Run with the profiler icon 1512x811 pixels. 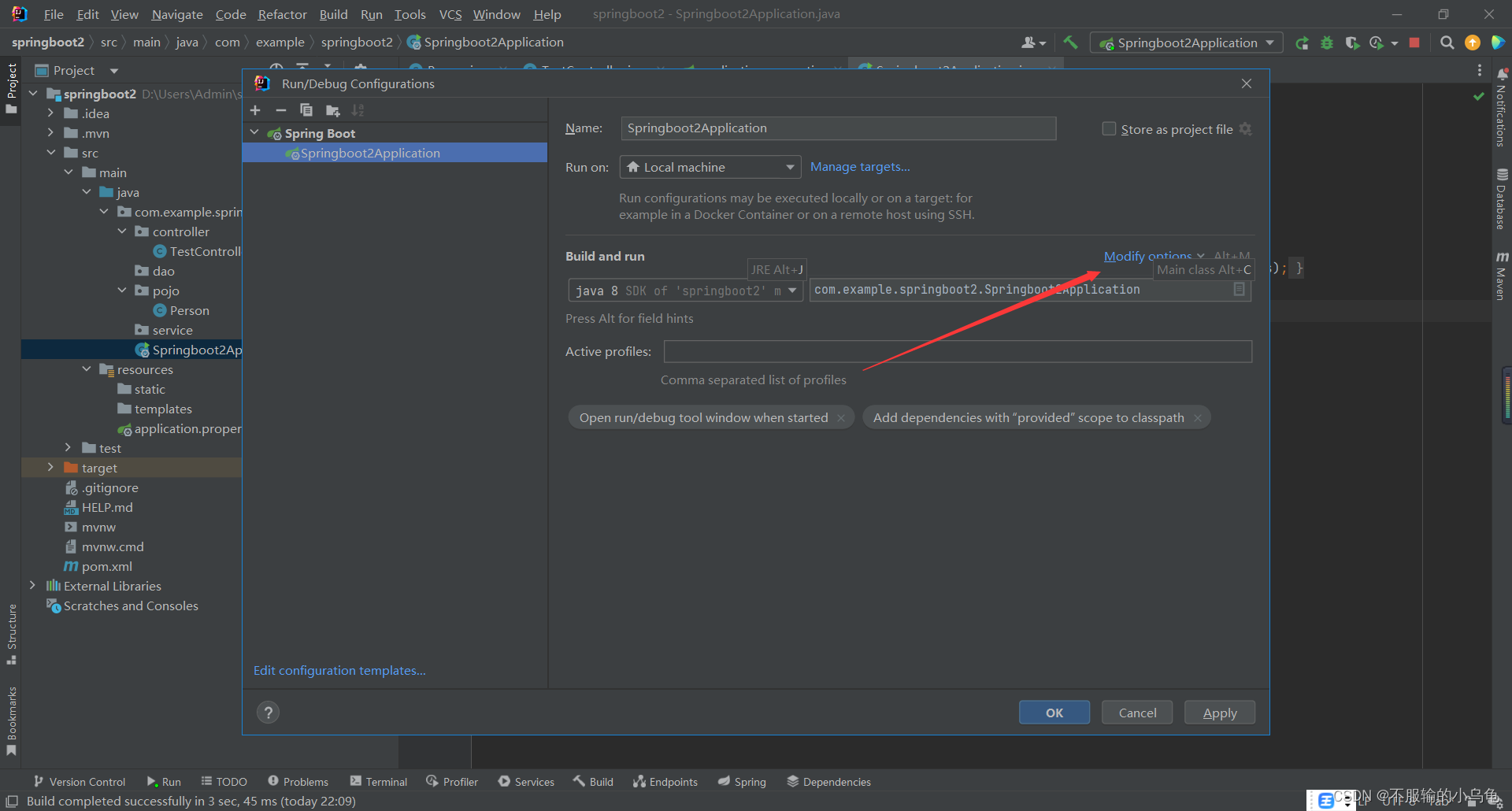(1377, 43)
